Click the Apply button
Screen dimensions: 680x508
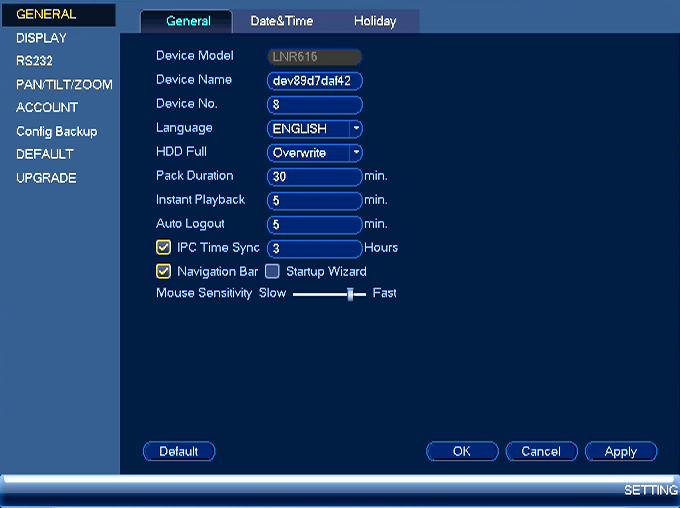(621, 452)
